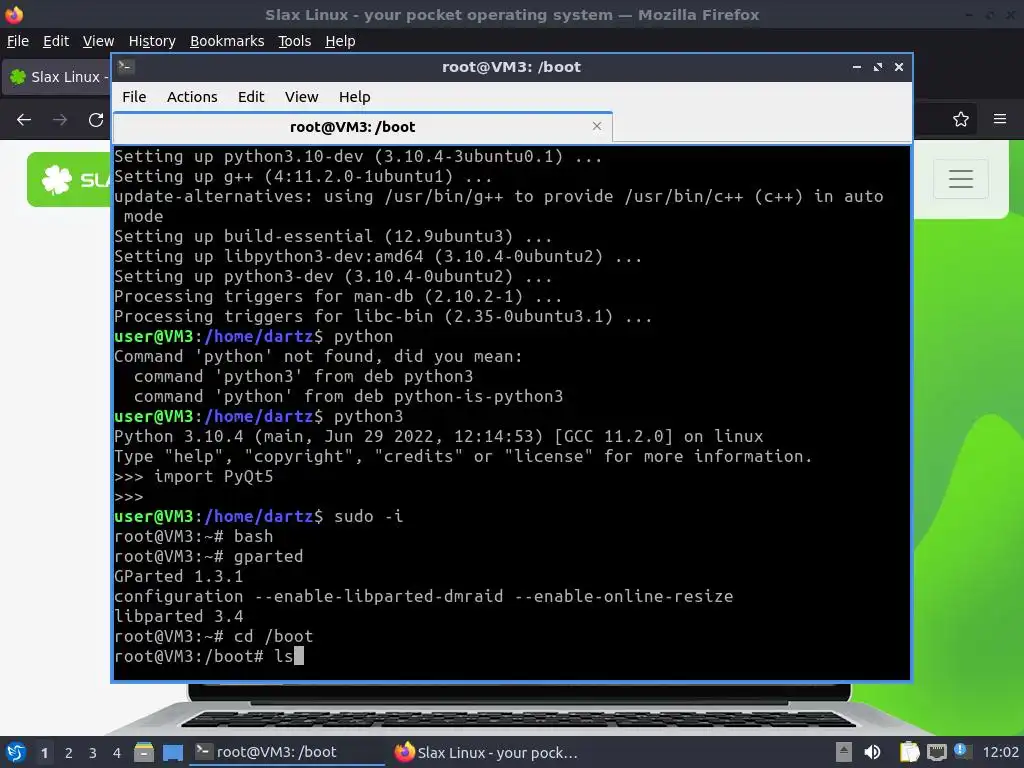Open the terminal Edit menu
The image size is (1024, 768).
[251, 97]
